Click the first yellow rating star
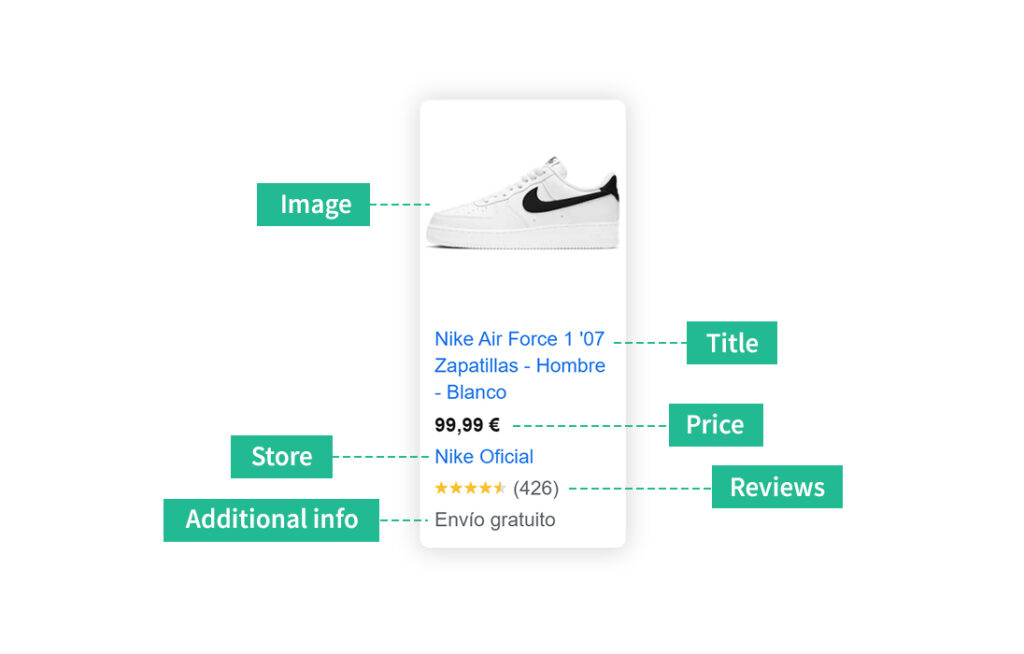The image size is (1024, 654). click(x=441, y=488)
